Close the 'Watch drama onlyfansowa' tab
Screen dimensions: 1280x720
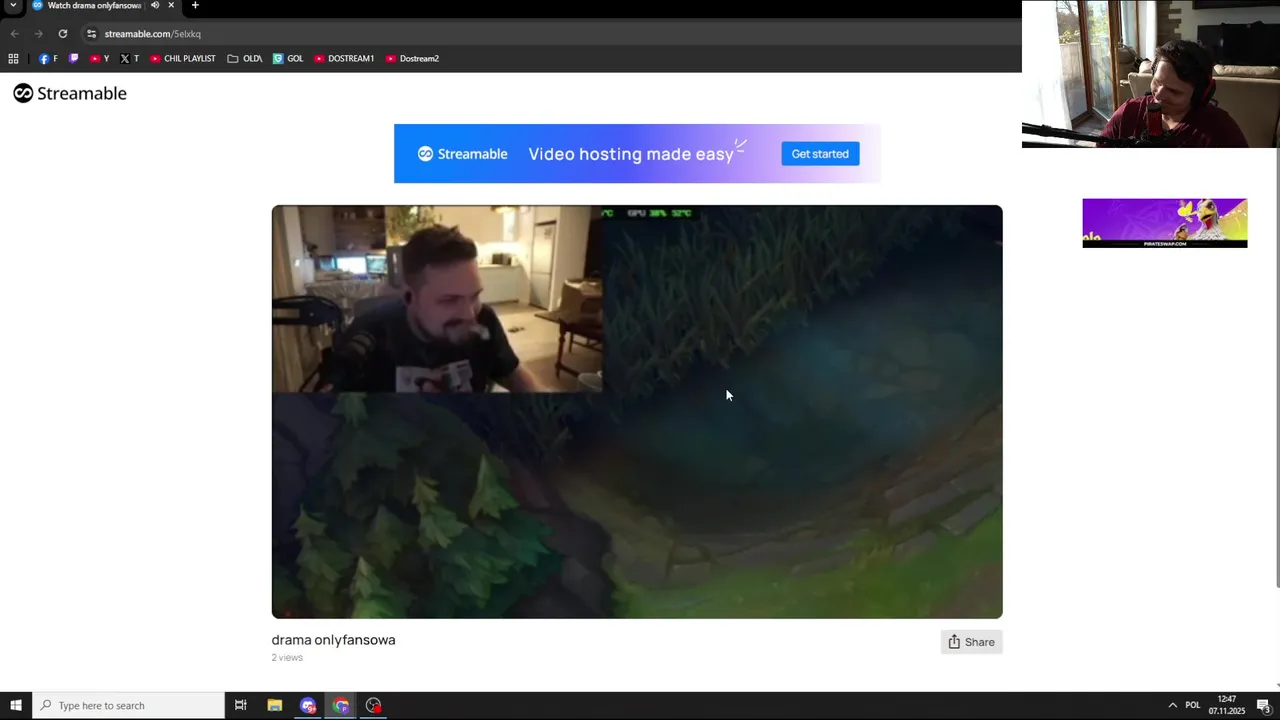click(171, 5)
